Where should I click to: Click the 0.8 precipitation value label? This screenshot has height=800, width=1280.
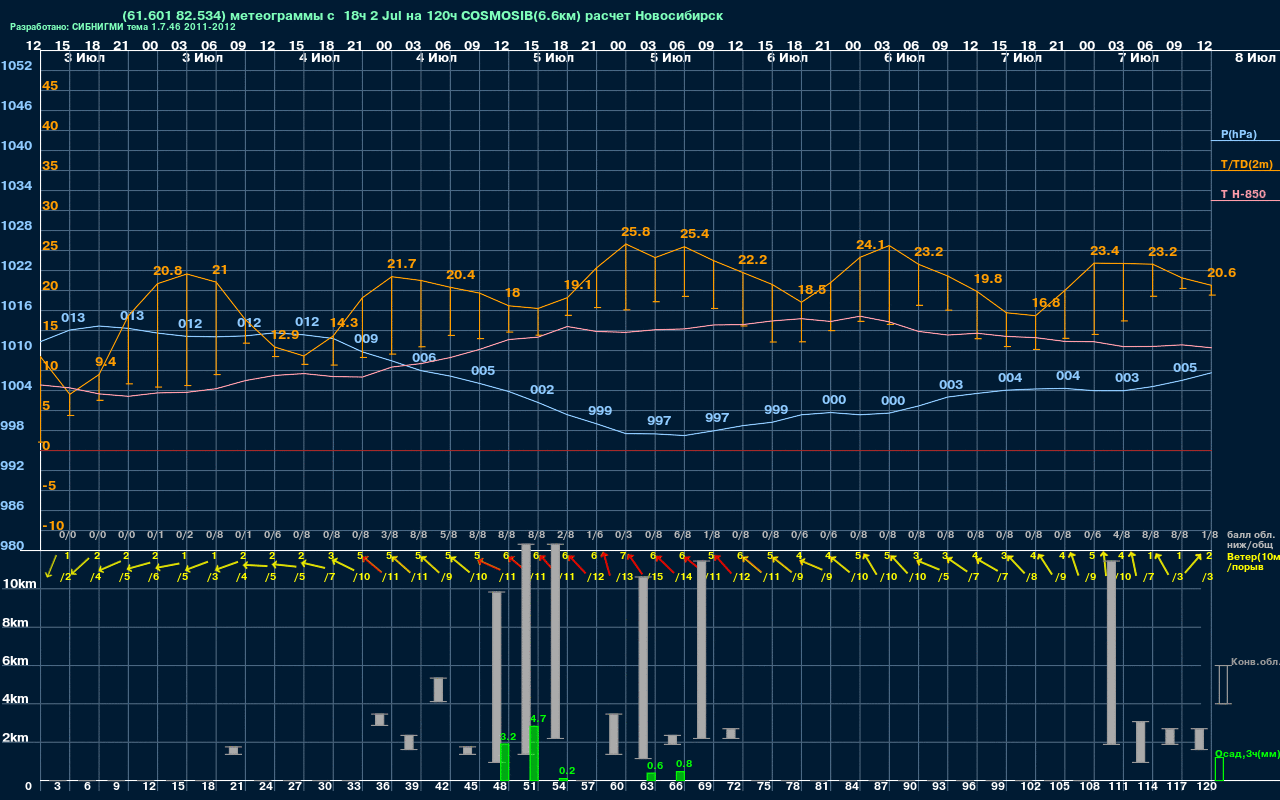pos(684,764)
